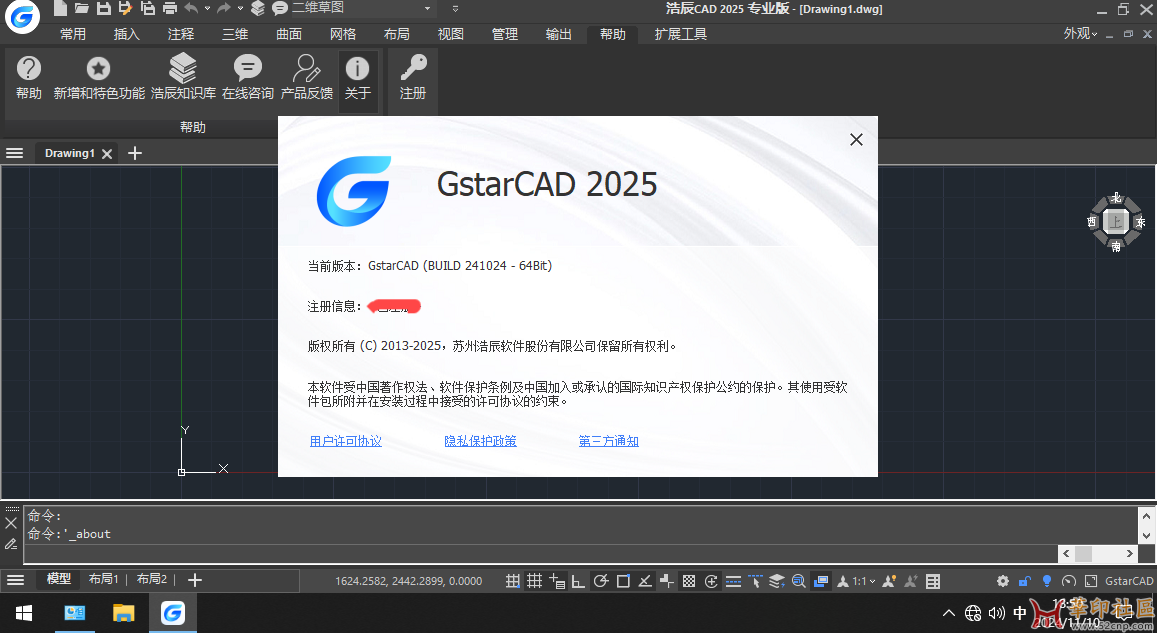Toggle ortho mode in status bar

(578, 581)
